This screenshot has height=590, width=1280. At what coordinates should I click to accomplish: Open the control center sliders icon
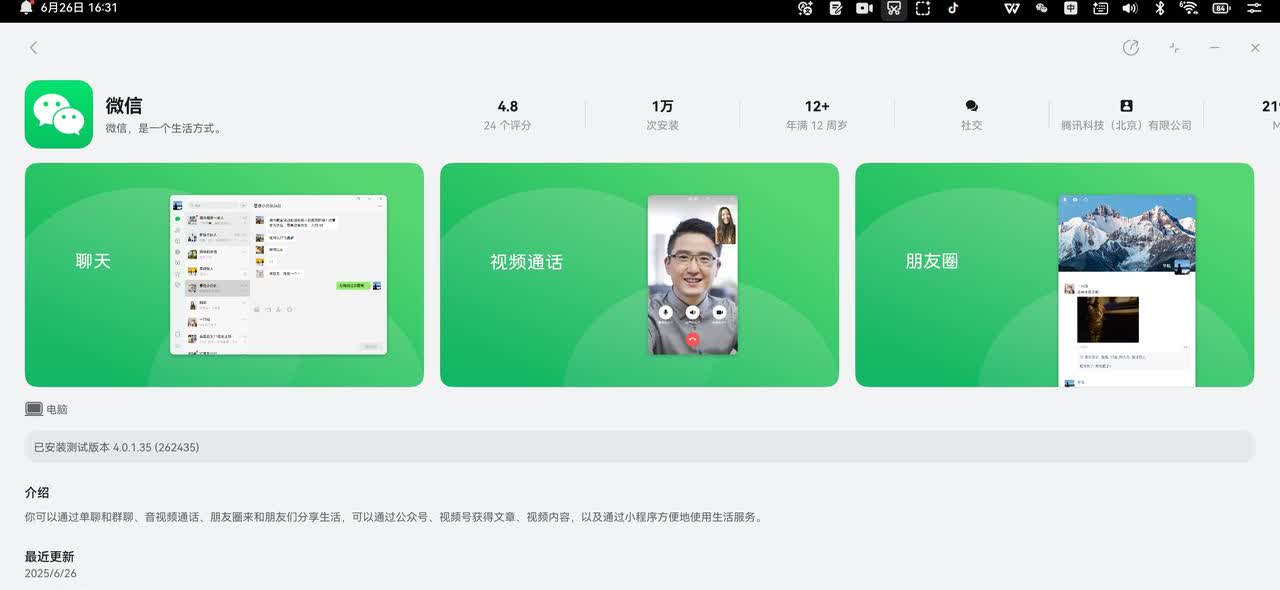[1254, 8]
